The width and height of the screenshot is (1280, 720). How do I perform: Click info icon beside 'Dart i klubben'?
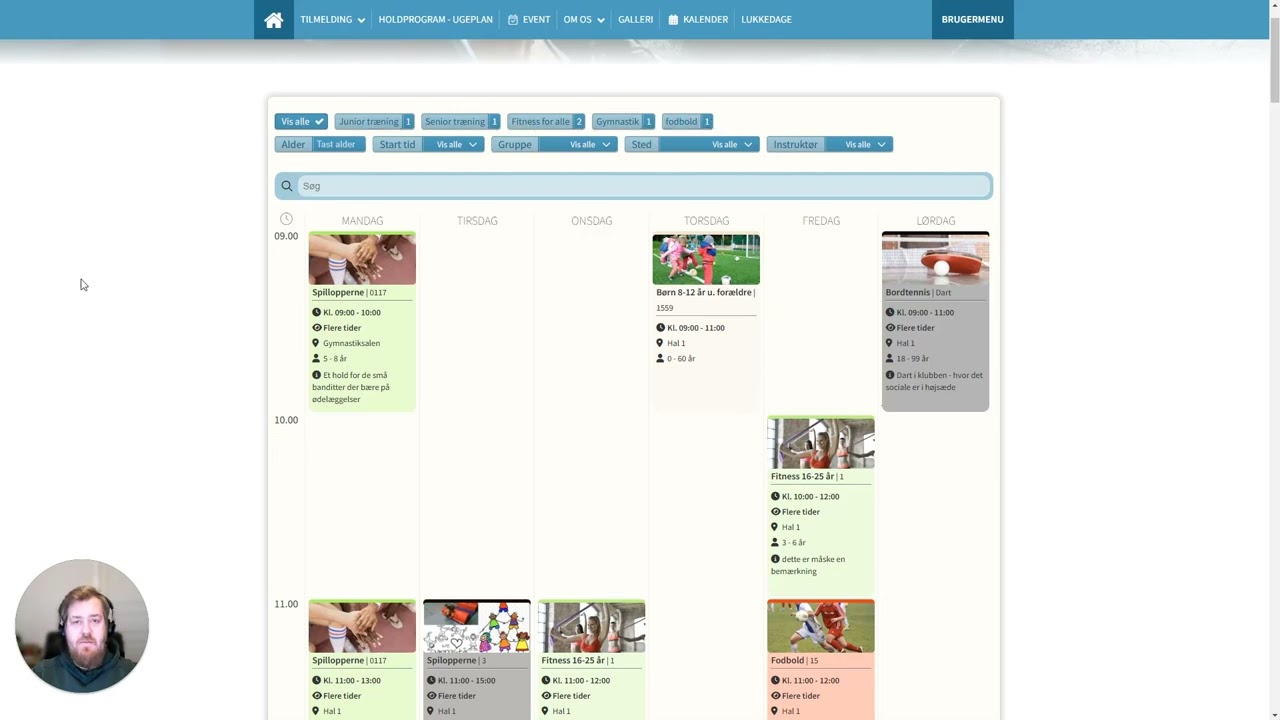(x=890, y=375)
